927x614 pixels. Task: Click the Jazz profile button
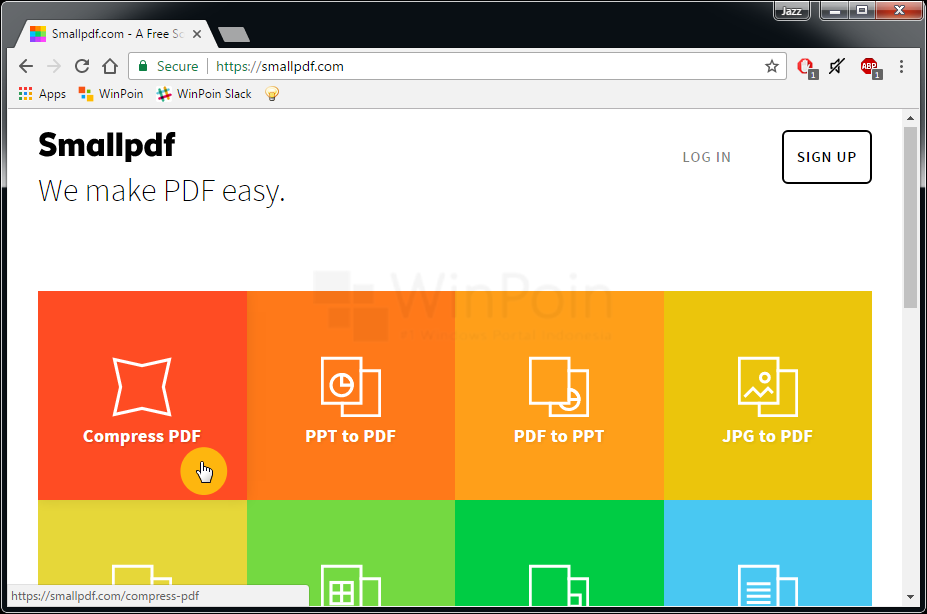click(x=791, y=11)
